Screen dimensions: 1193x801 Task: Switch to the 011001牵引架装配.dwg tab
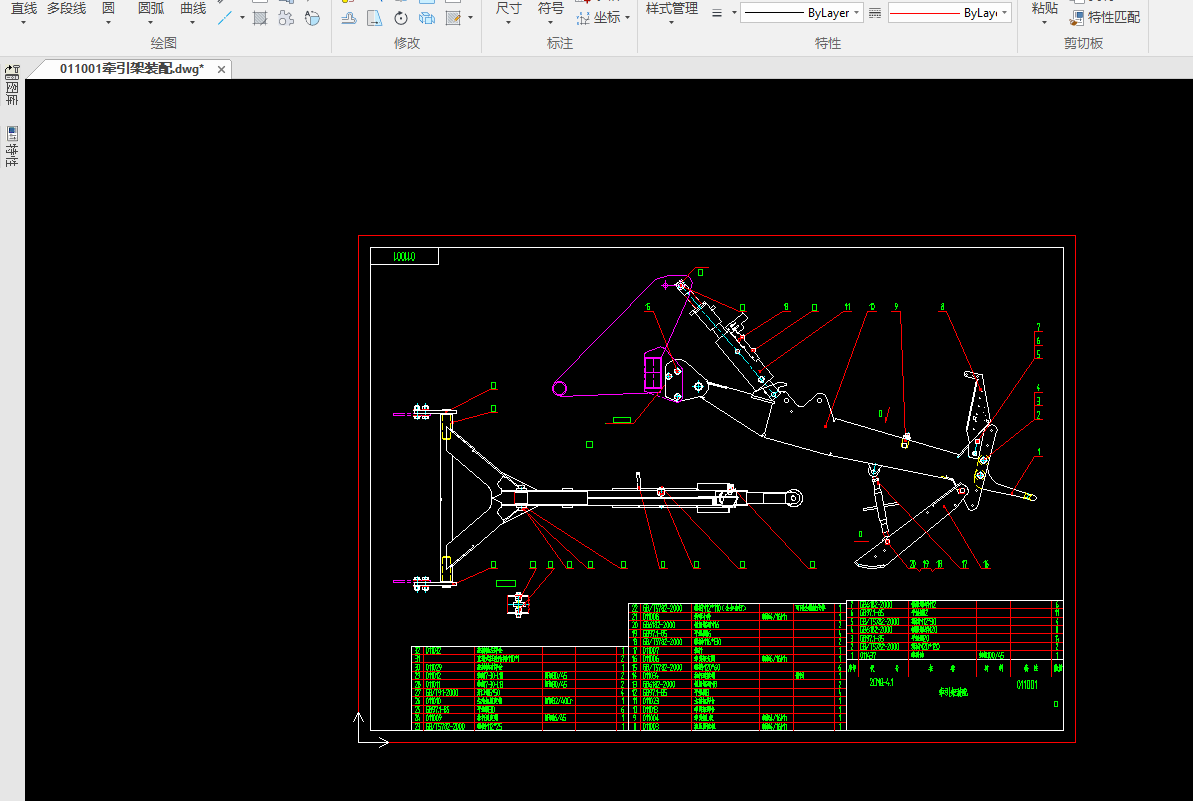tap(131, 69)
